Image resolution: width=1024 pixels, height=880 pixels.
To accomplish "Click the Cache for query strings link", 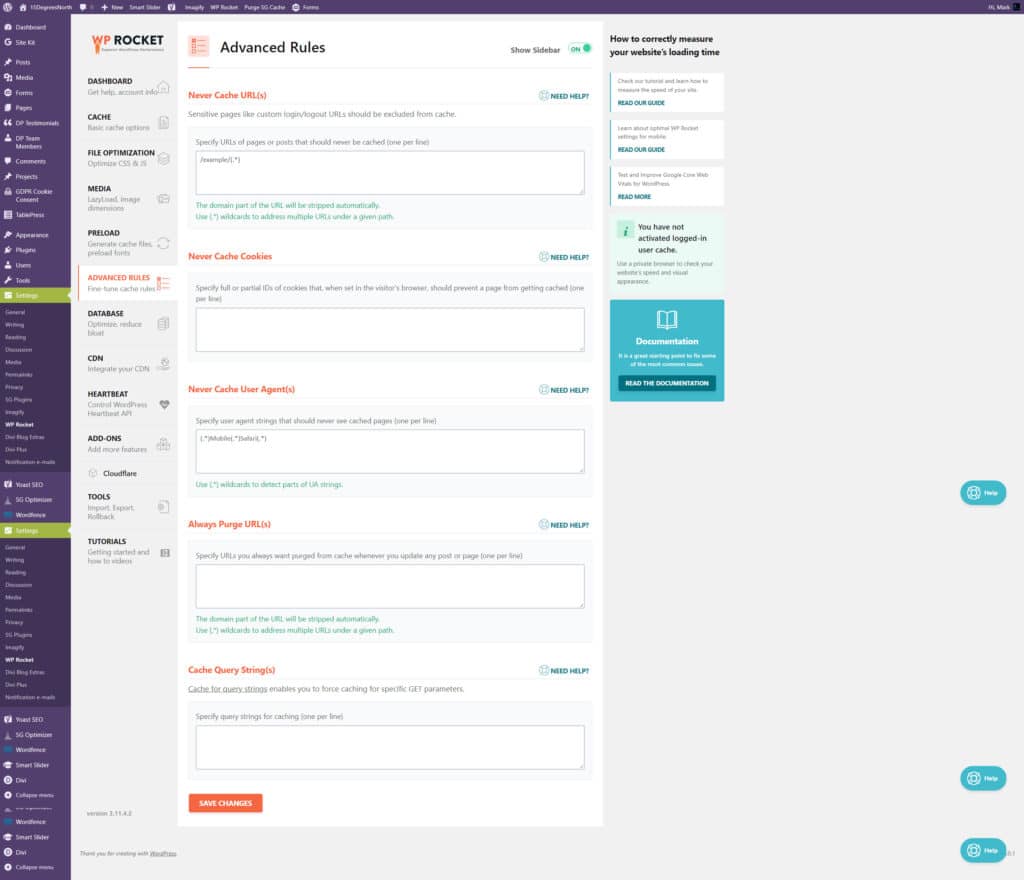I will (x=227, y=689).
